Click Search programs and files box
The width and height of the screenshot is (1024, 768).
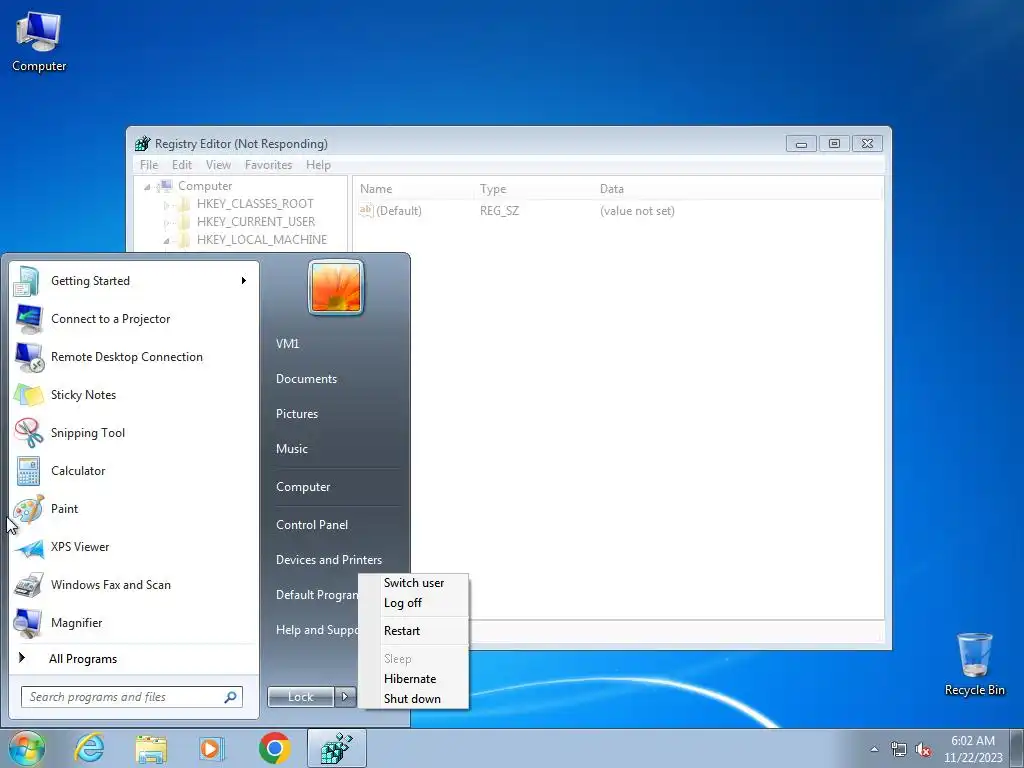(x=132, y=697)
